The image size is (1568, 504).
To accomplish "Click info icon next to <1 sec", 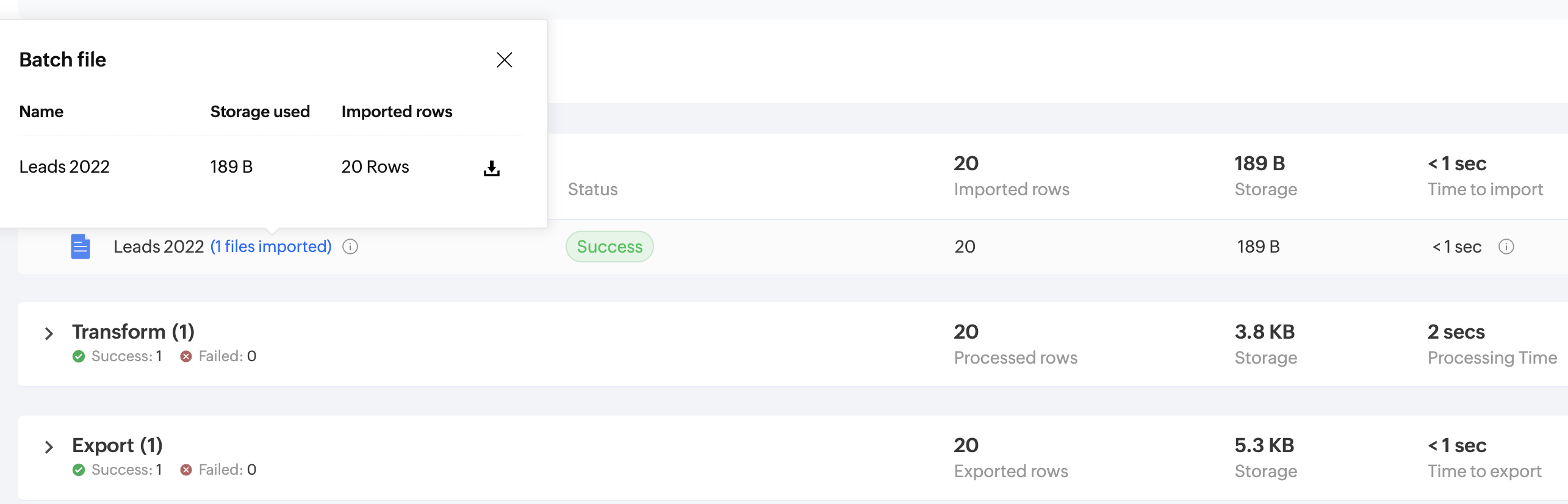I will [1506, 247].
